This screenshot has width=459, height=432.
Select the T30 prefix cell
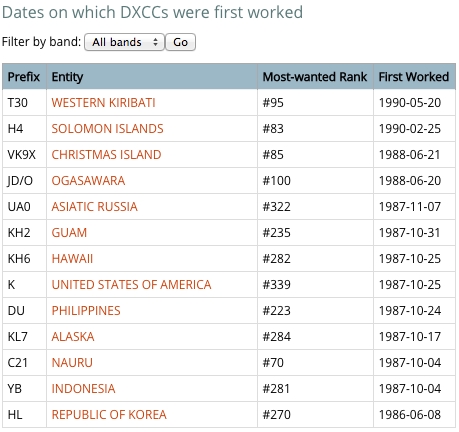(x=24, y=103)
